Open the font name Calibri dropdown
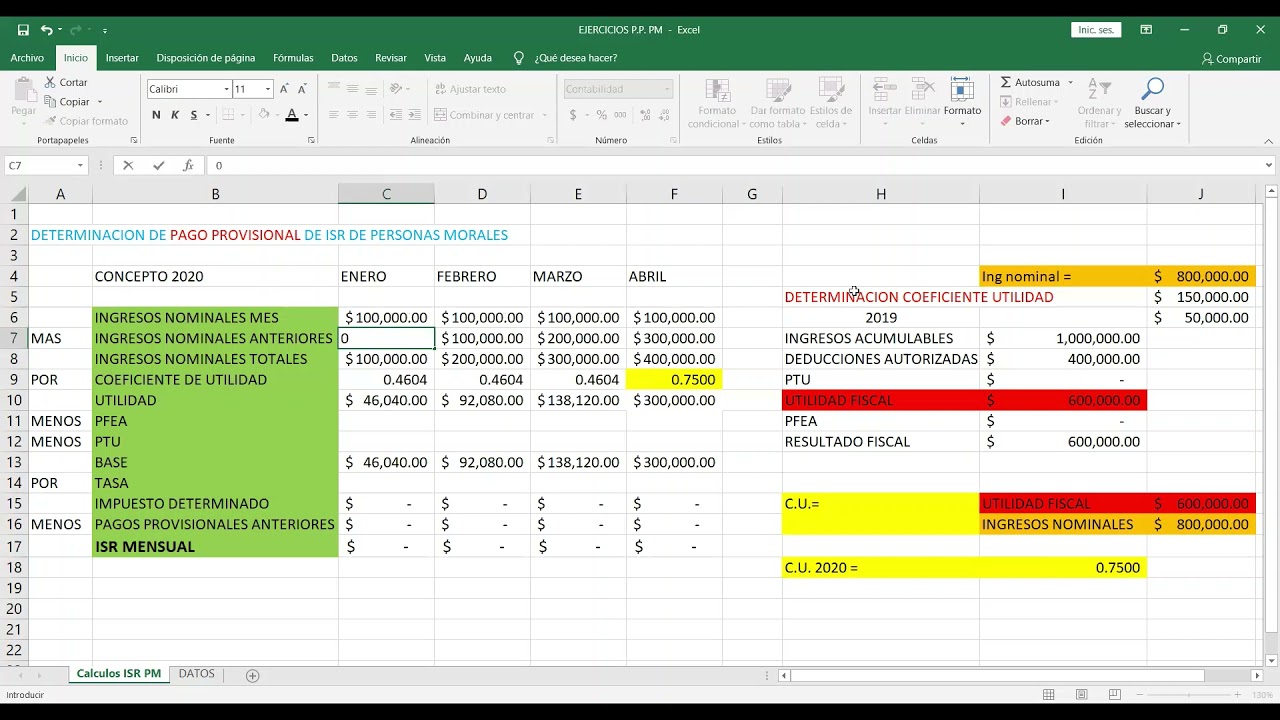1280x720 pixels. pyautogui.click(x=226, y=89)
